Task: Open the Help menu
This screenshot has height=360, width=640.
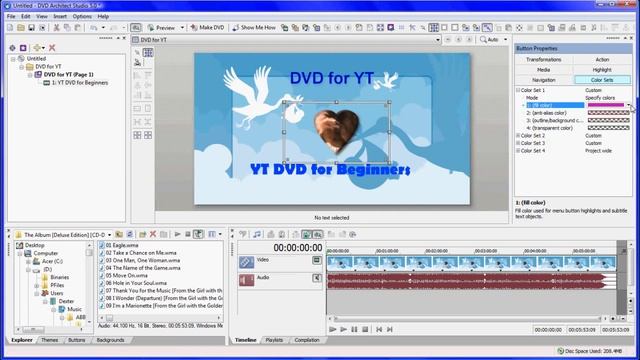Action: pyautogui.click(x=103, y=16)
